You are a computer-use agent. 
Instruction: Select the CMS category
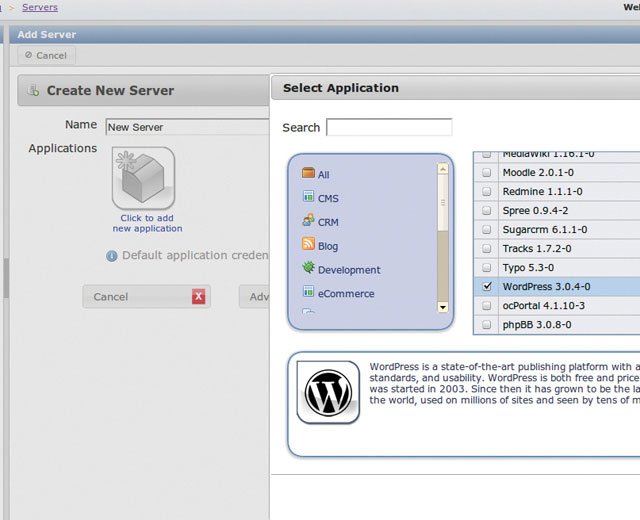click(x=328, y=198)
